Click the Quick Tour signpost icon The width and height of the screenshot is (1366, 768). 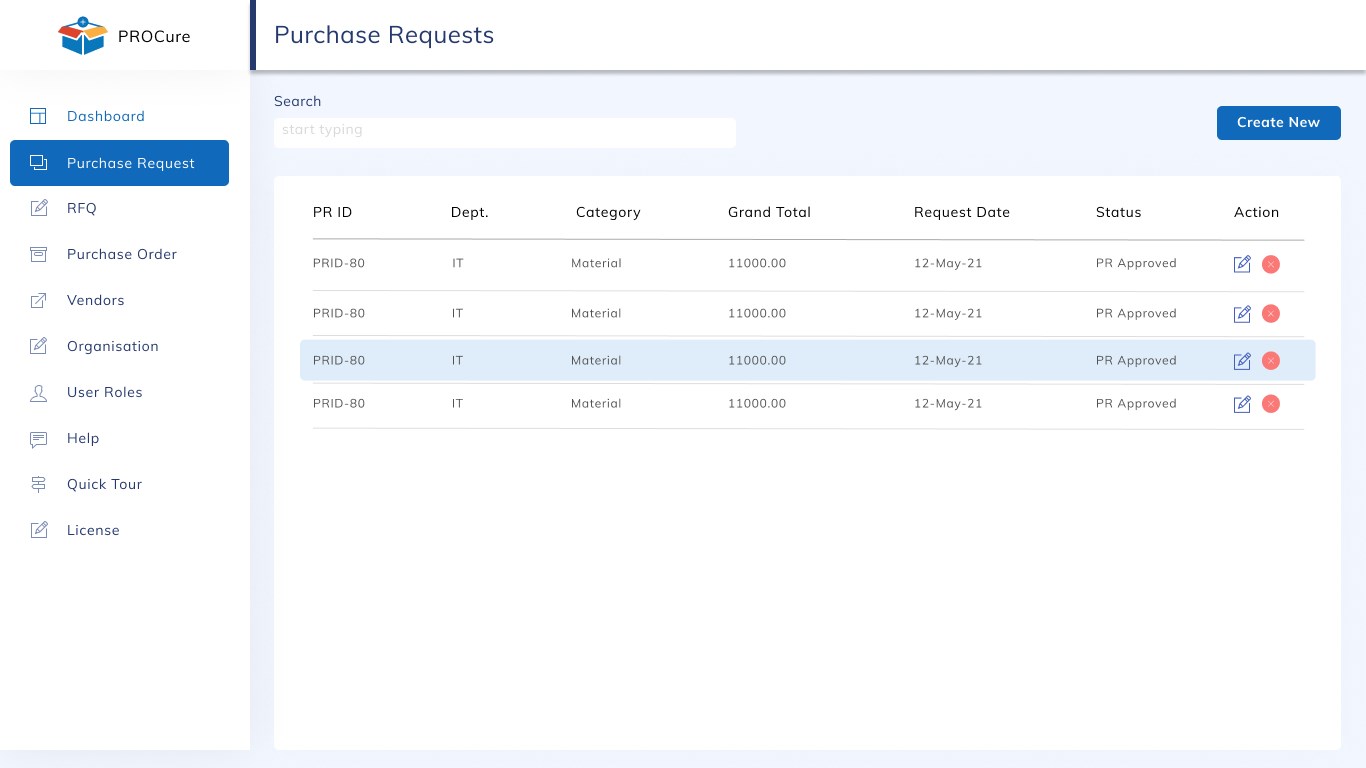point(38,484)
